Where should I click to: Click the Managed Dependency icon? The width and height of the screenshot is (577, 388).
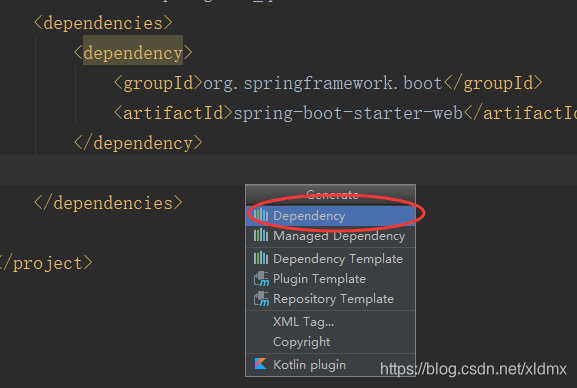(x=261, y=235)
